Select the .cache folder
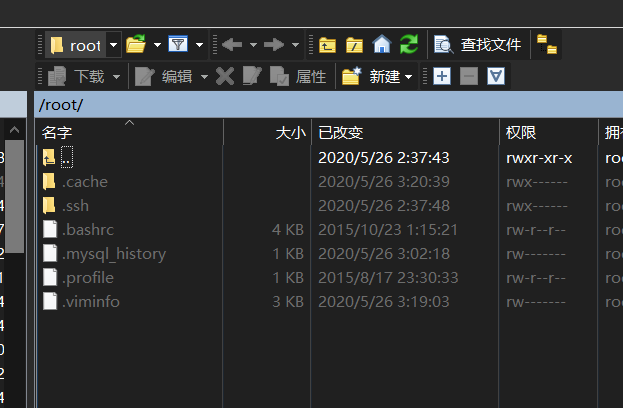 click(330, 182)
